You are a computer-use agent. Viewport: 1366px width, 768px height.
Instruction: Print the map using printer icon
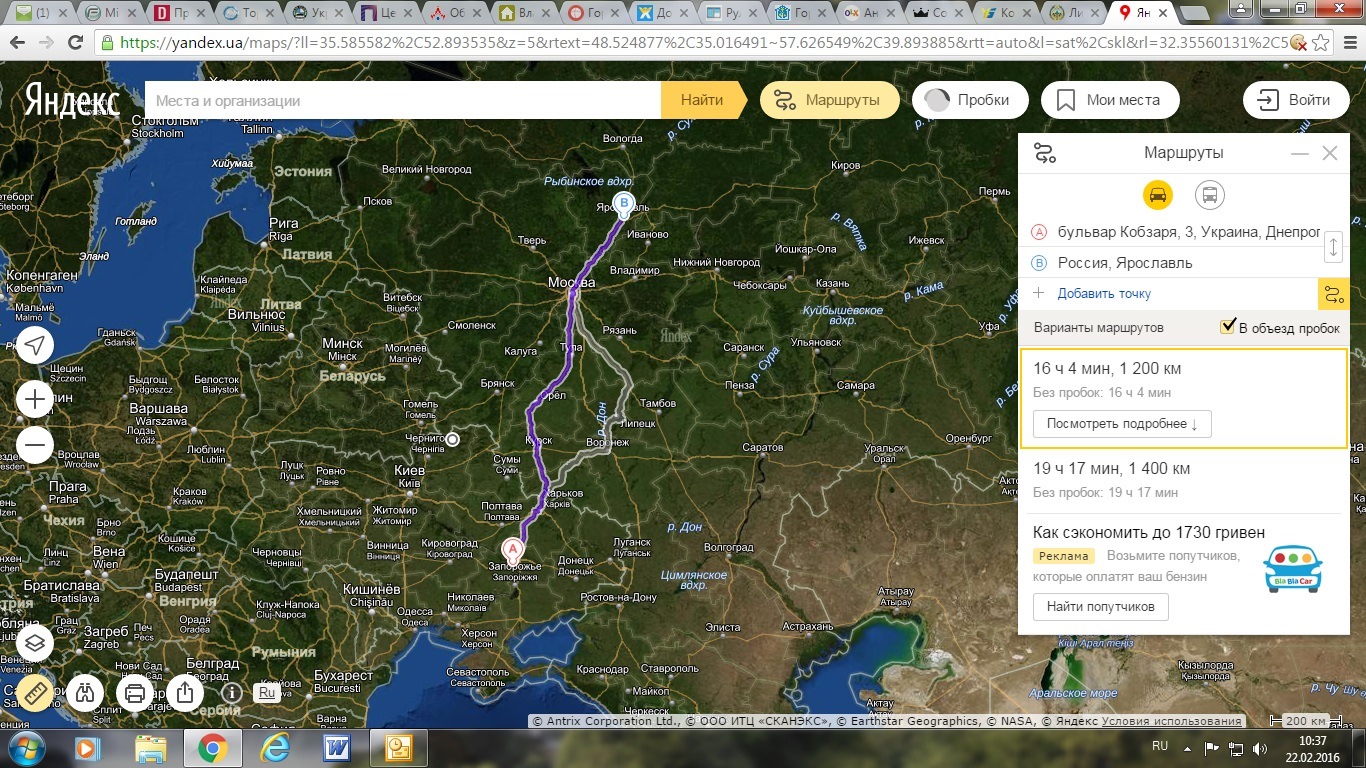[x=135, y=692]
